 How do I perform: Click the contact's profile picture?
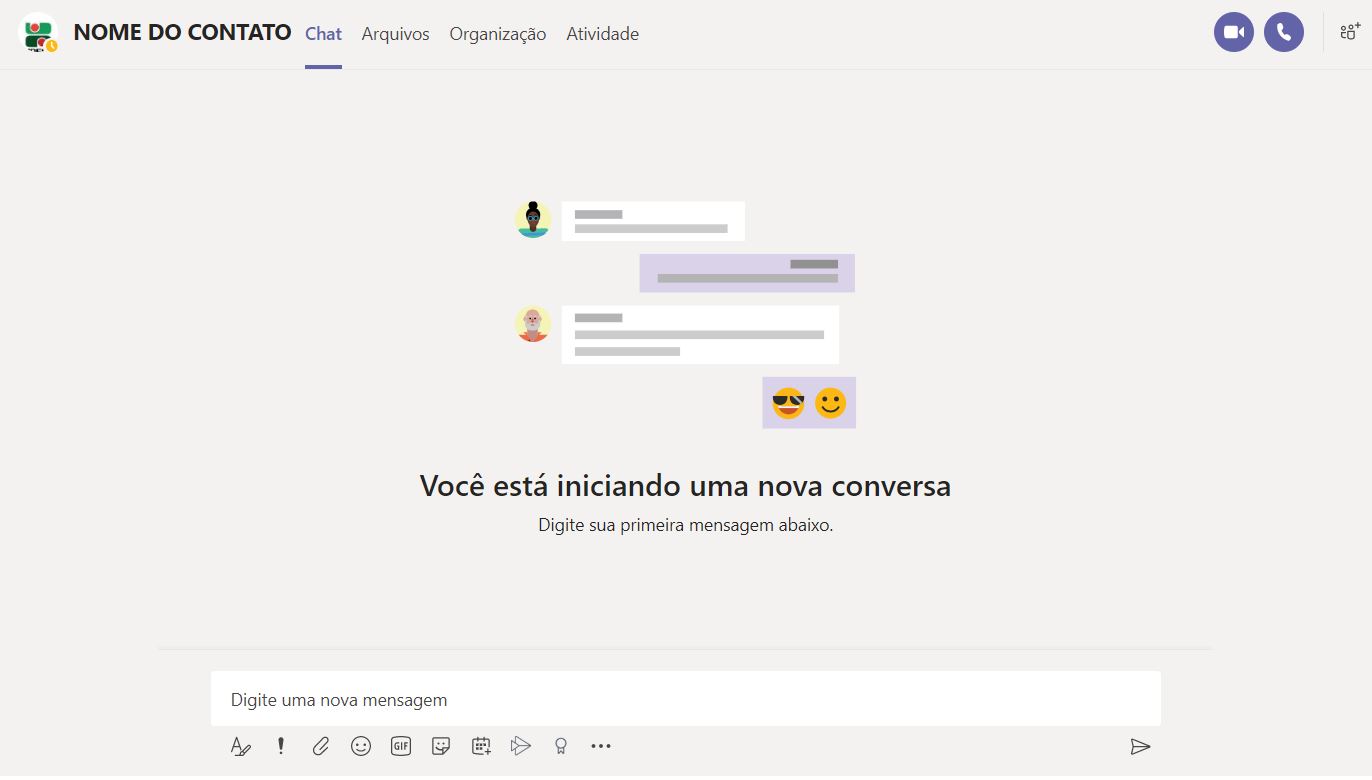click(x=39, y=33)
